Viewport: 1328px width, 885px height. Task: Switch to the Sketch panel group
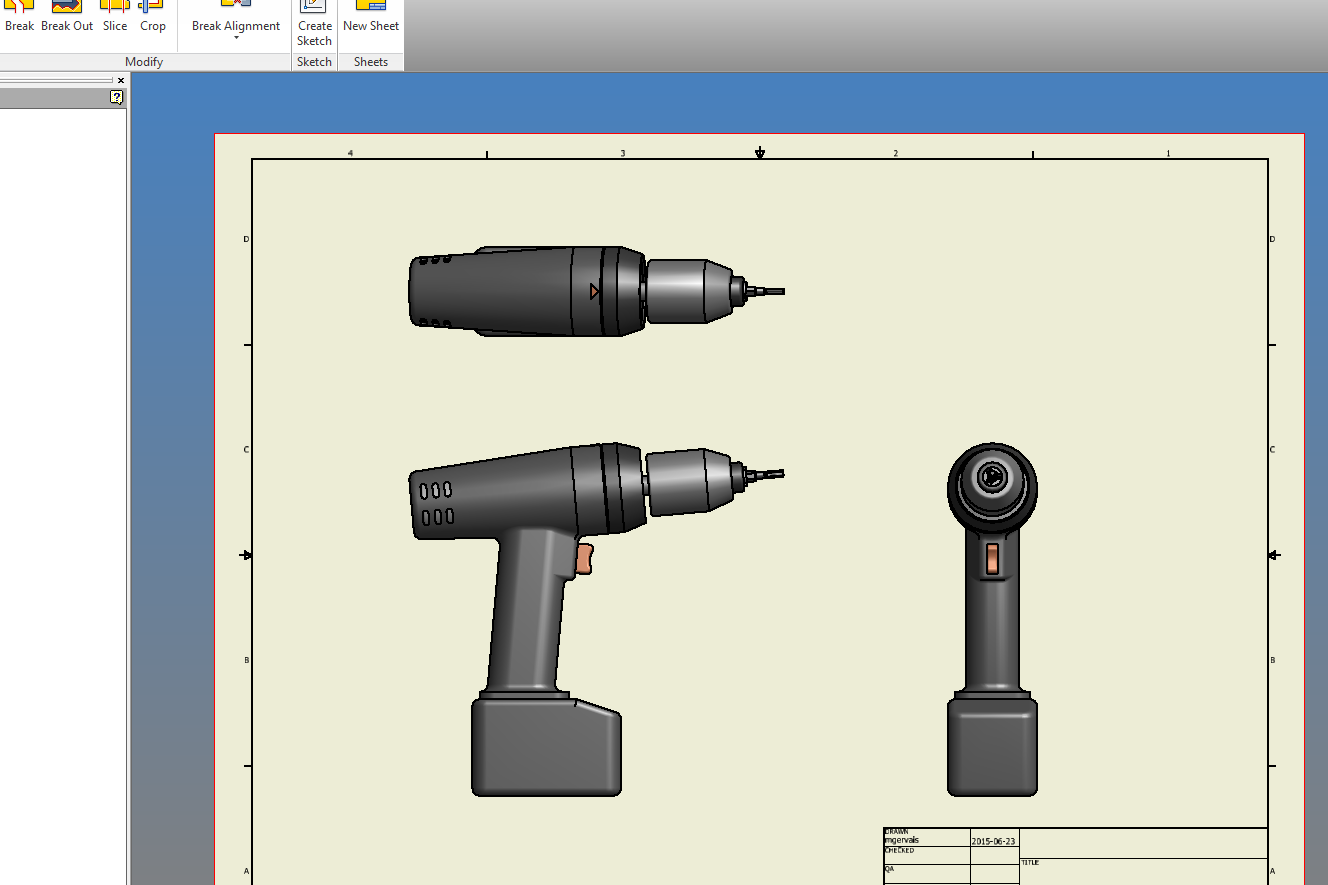tap(314, 61)
